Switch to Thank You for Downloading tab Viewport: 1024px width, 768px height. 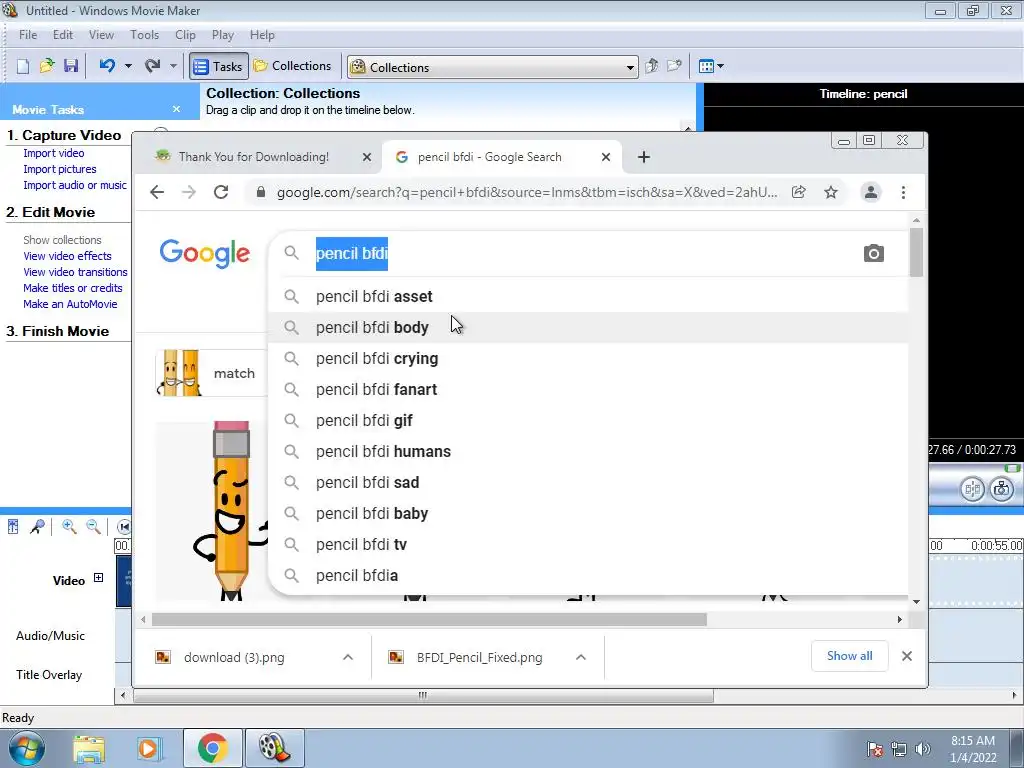[x=253, y=157]
